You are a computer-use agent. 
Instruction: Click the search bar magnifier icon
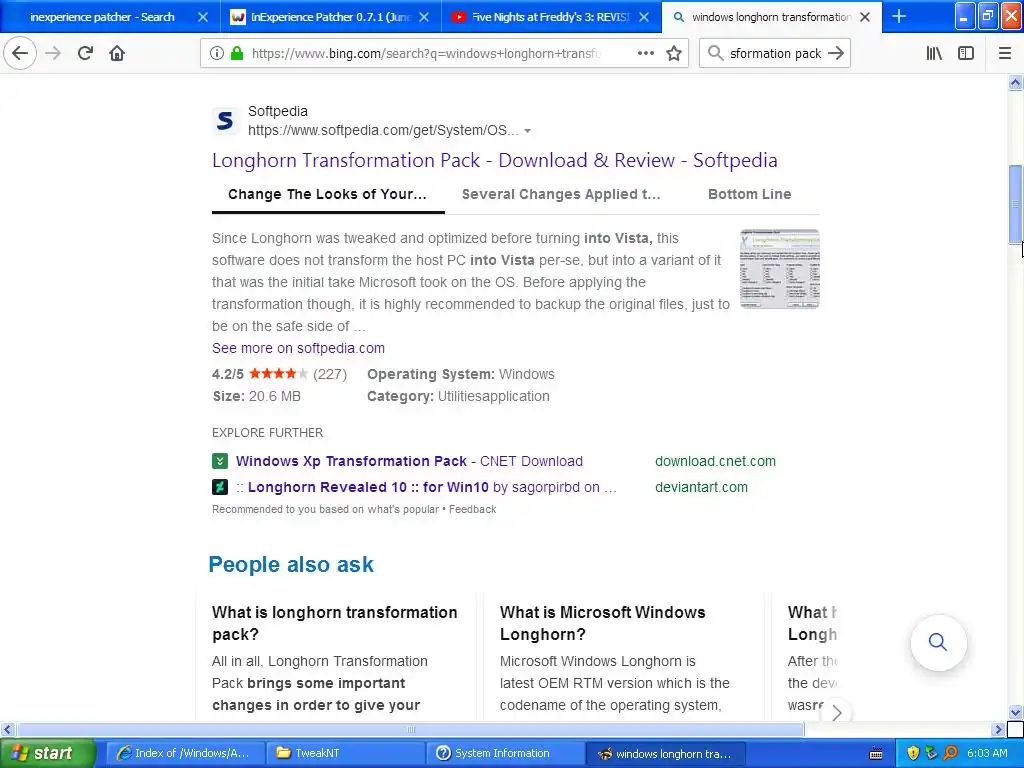(715, 53)
